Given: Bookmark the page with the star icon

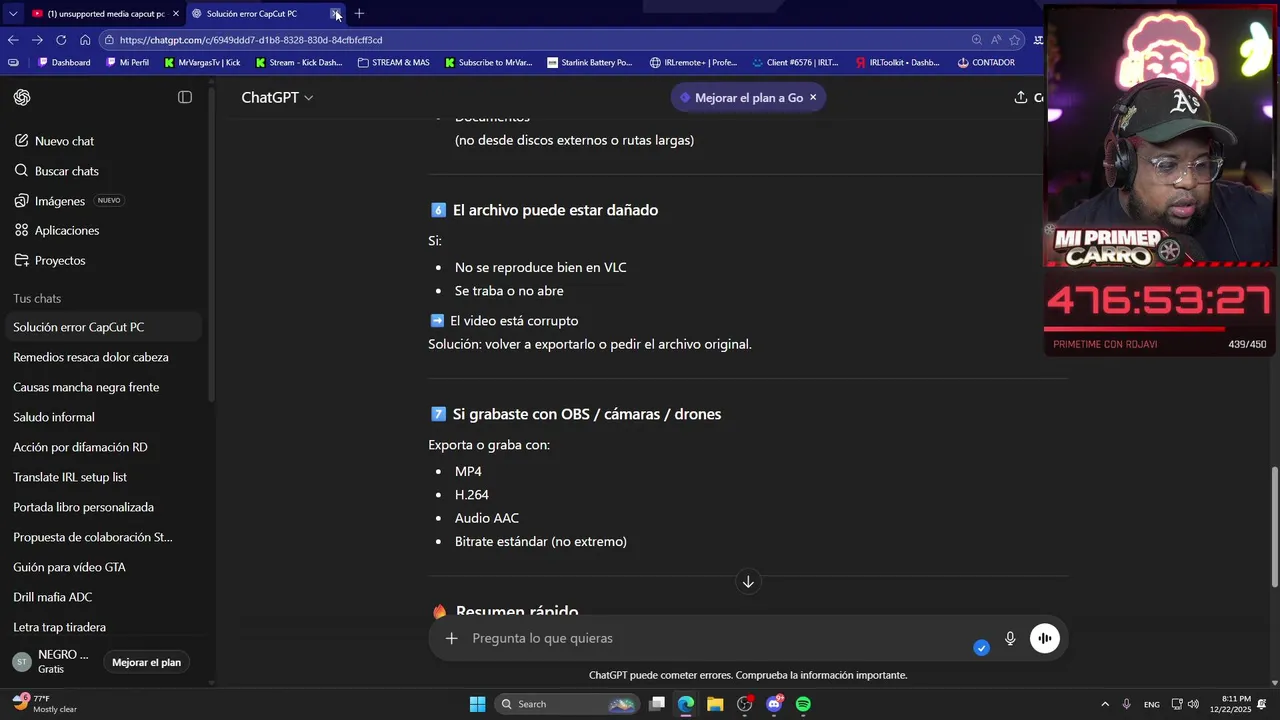Looking at the screenshot, I should (x=1015, y=40).
